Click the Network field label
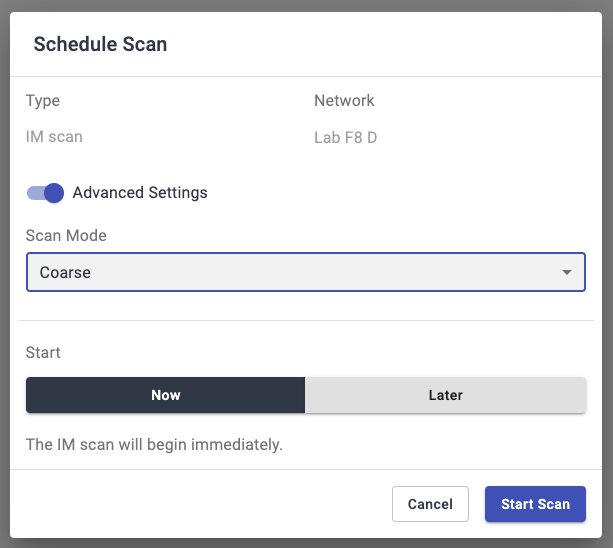Viewport: 613px width, 548px height. coord(344,100)
